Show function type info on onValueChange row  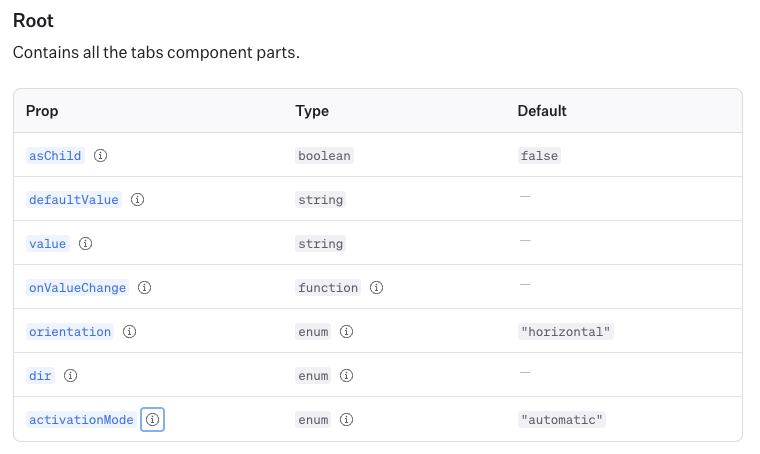pos(377,288)
